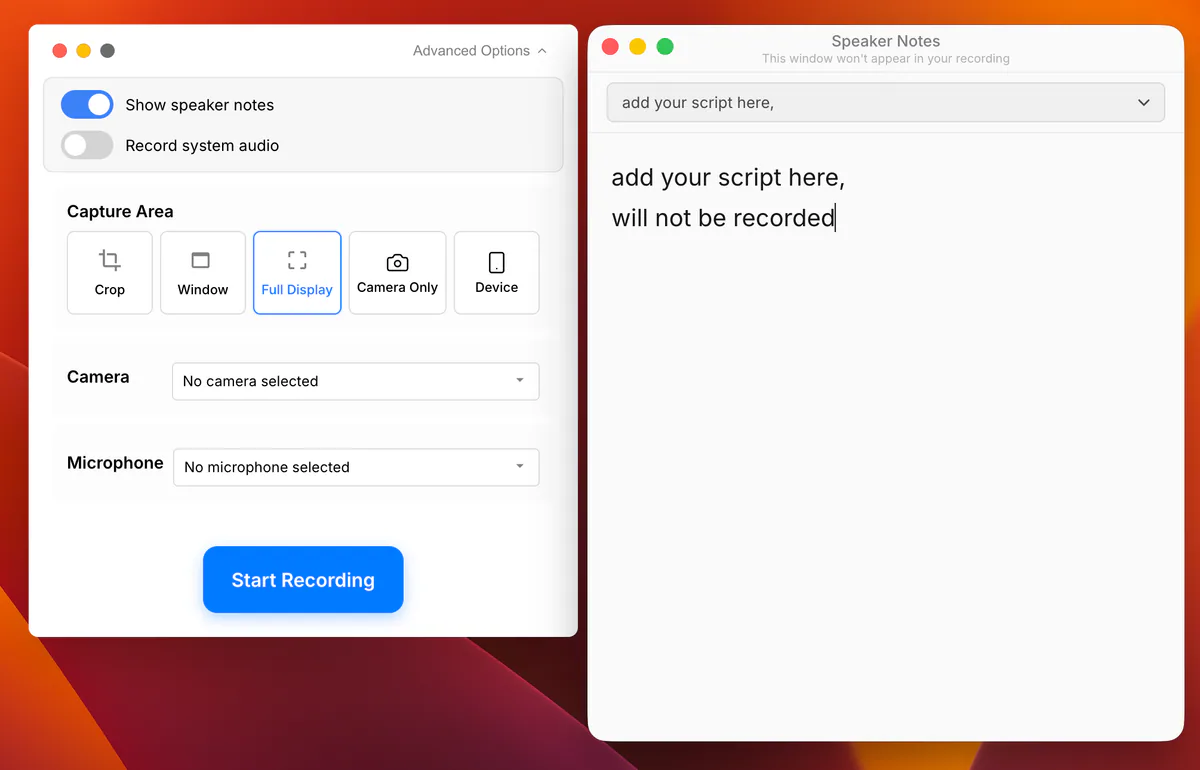Screen dimensions: 1200x770
Task: Click the Speaker Notes window title
Action: point(886,41)
